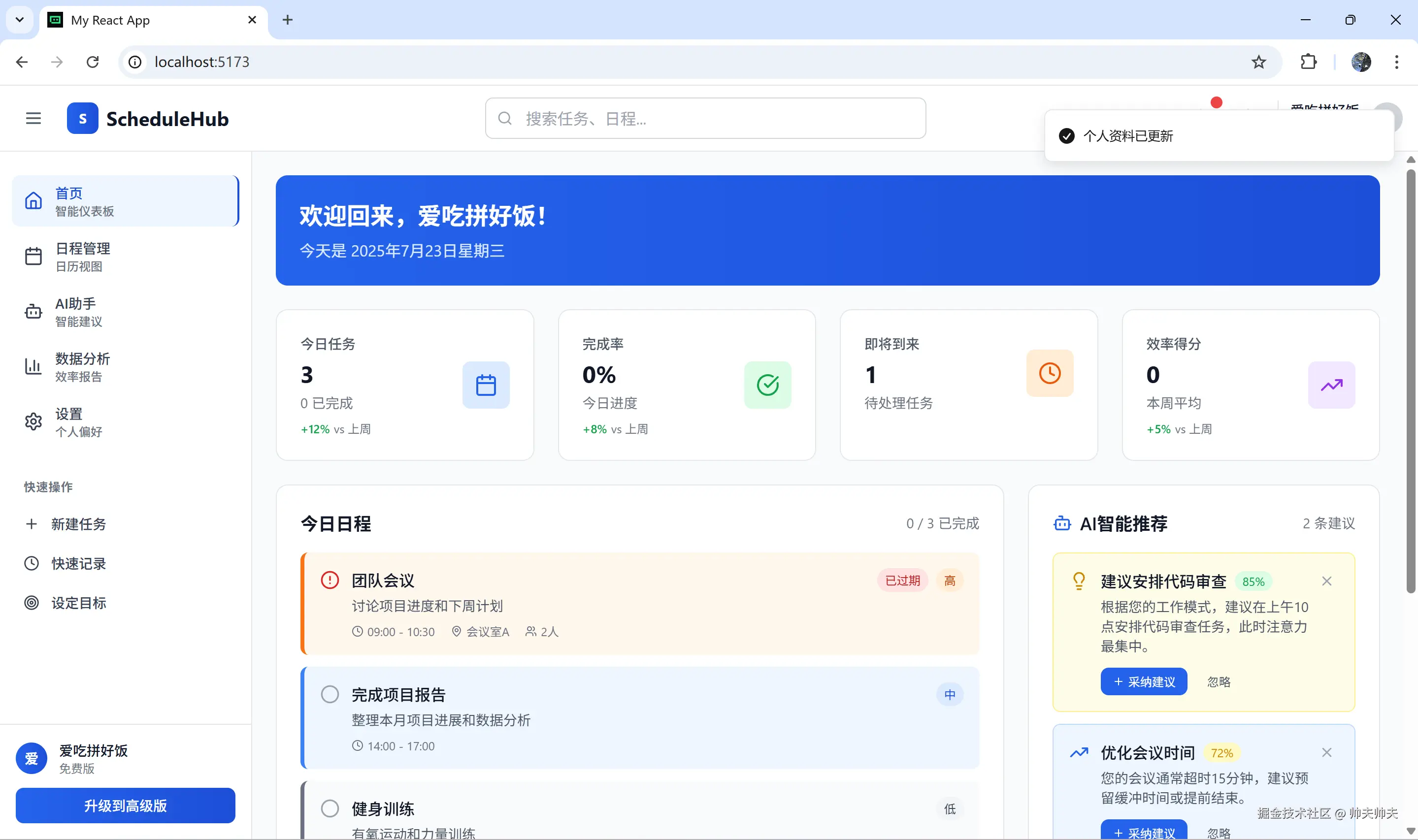The height and width of the screenshot is (840, 1418).
Task: Click the hamburger menu icon
Action: [33, 118]
